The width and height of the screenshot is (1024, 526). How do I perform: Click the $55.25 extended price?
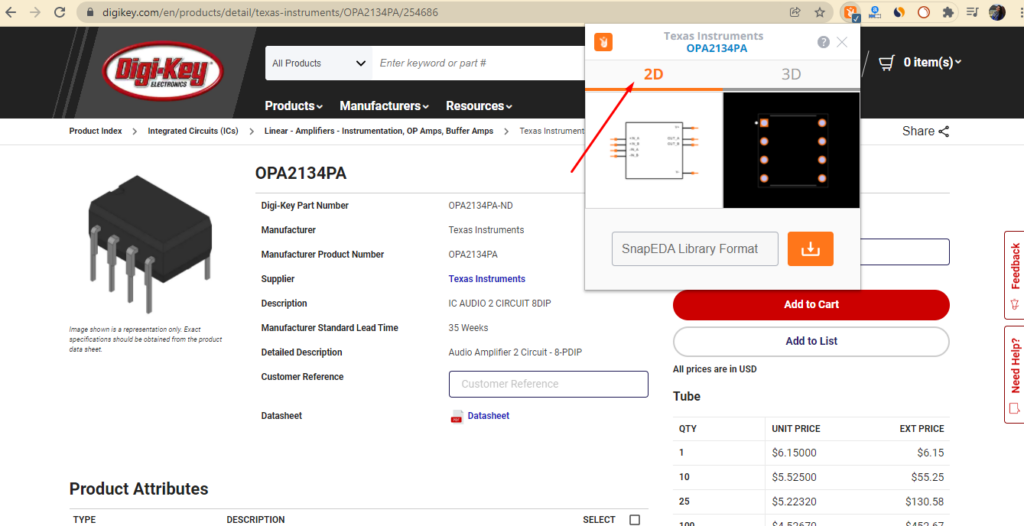[925, 478]
